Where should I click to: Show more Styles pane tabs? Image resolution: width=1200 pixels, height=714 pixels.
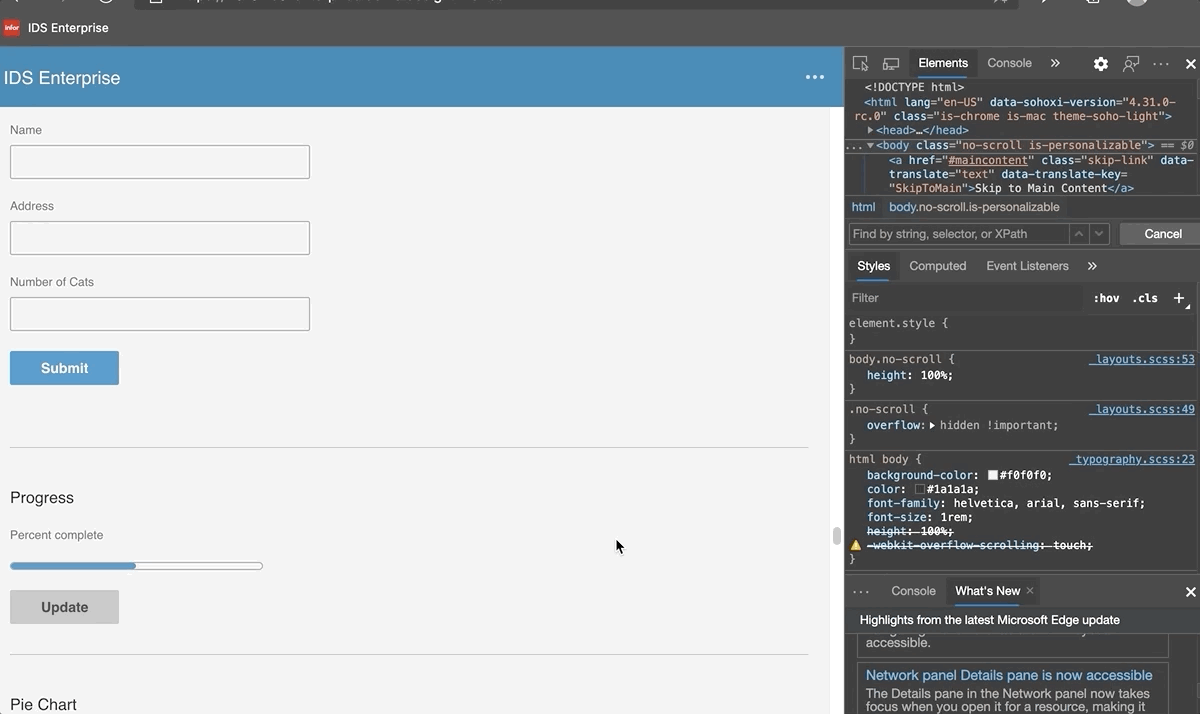1092,266
